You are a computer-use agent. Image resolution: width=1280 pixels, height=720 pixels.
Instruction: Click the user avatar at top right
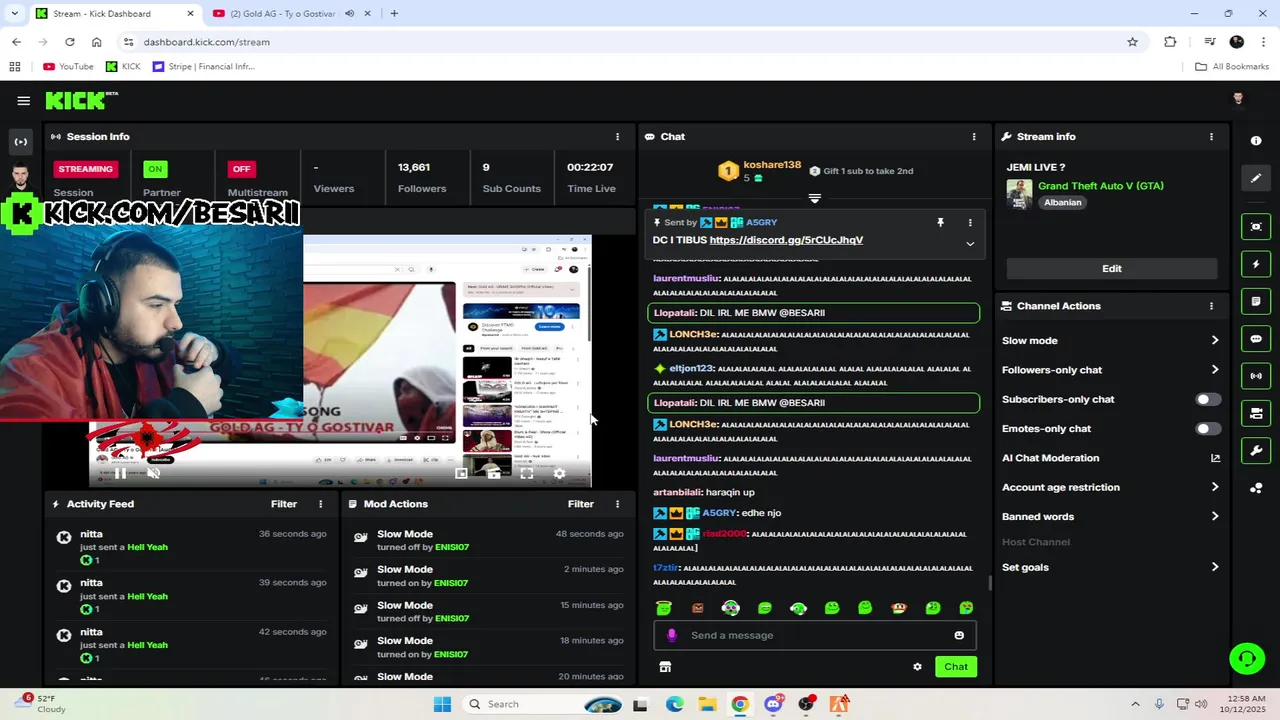[x=1238, y=98]
